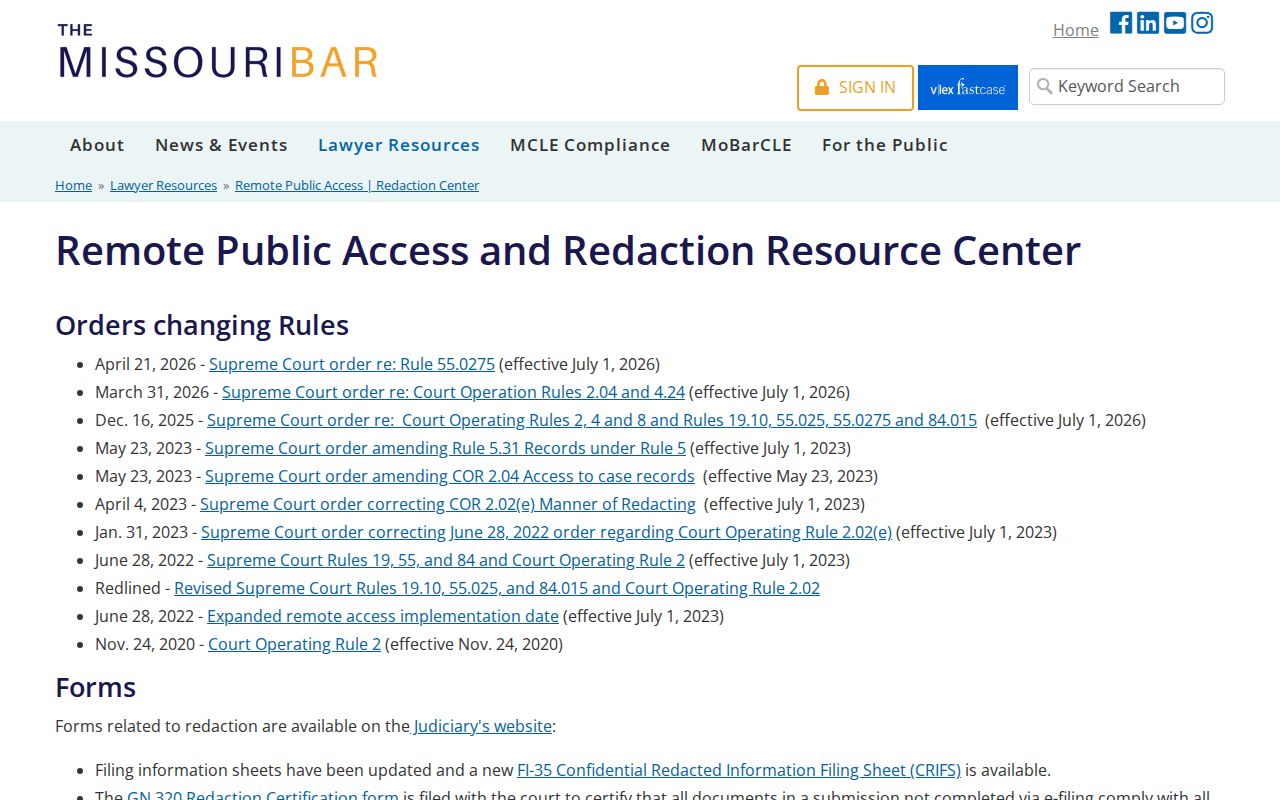
Task: Open the Instagram social icon
Action: point(1202,23)
